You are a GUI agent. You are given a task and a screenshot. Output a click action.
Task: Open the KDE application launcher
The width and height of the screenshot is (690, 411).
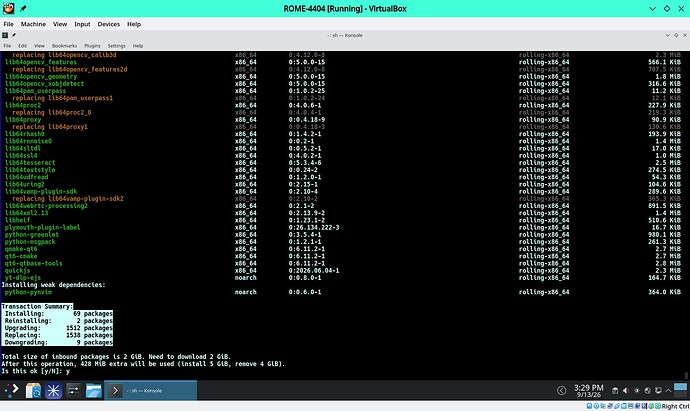[11, 390]
